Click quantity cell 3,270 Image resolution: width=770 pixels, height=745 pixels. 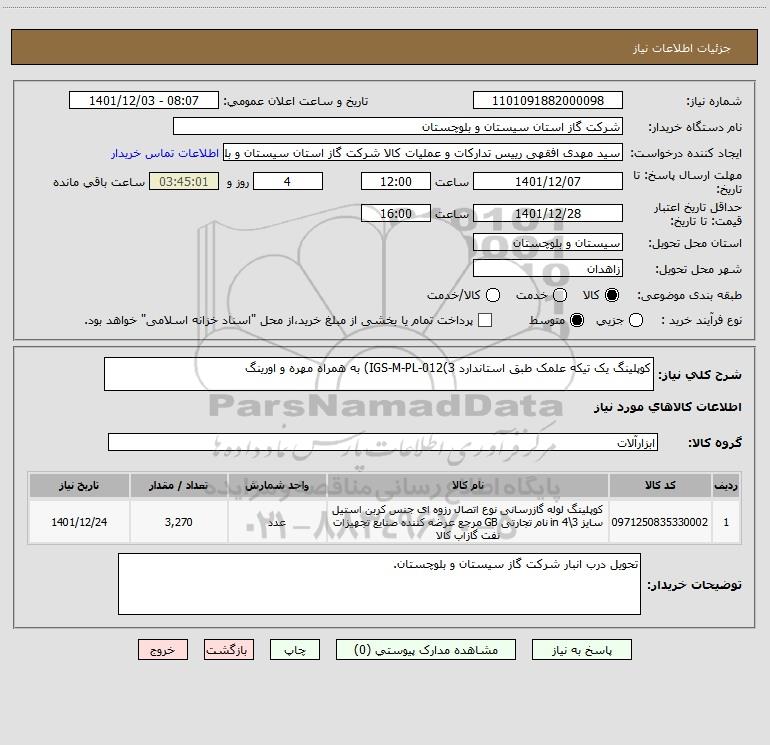pyautogui.click(x=179, y=522)
